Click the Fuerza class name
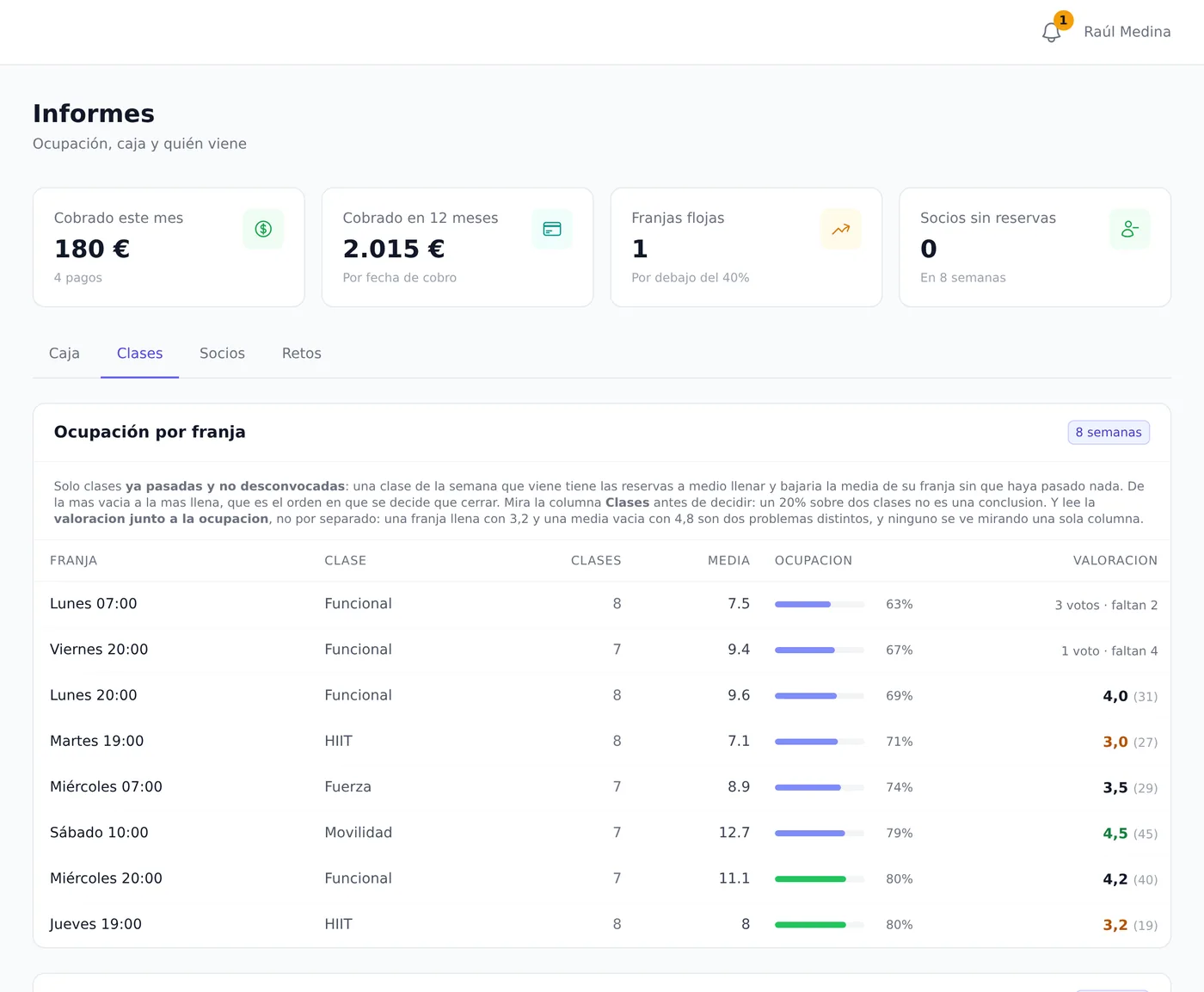 [348, 786]
